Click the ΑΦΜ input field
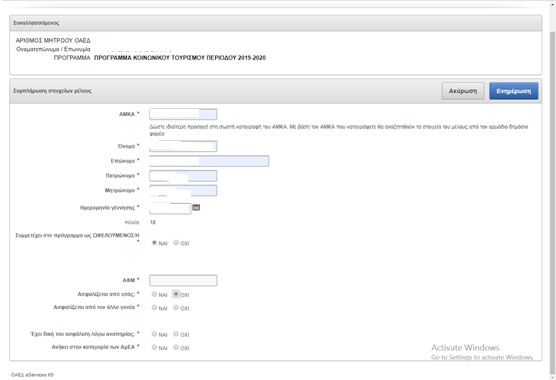This screenshot has width=556, height=380. (x=183, y=280)
